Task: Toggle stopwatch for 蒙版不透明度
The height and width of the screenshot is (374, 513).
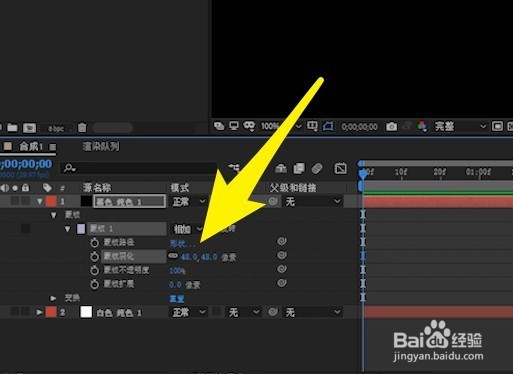Action: tap(94, 270)
